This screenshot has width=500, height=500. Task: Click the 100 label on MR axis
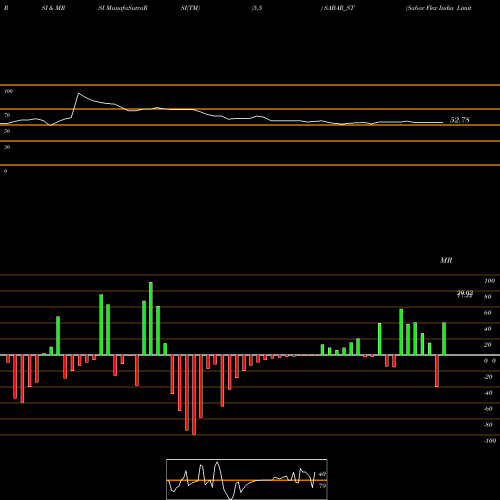tap(489, 281)
